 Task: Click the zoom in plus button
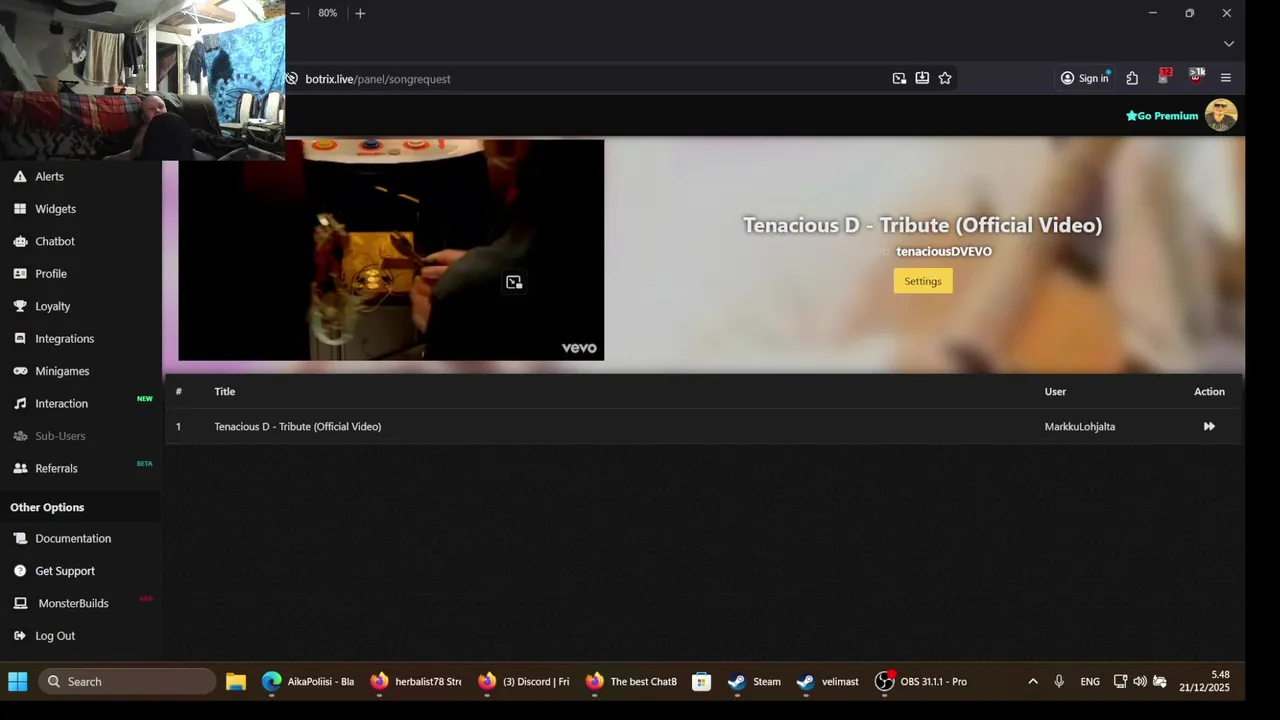coord(360,13)
